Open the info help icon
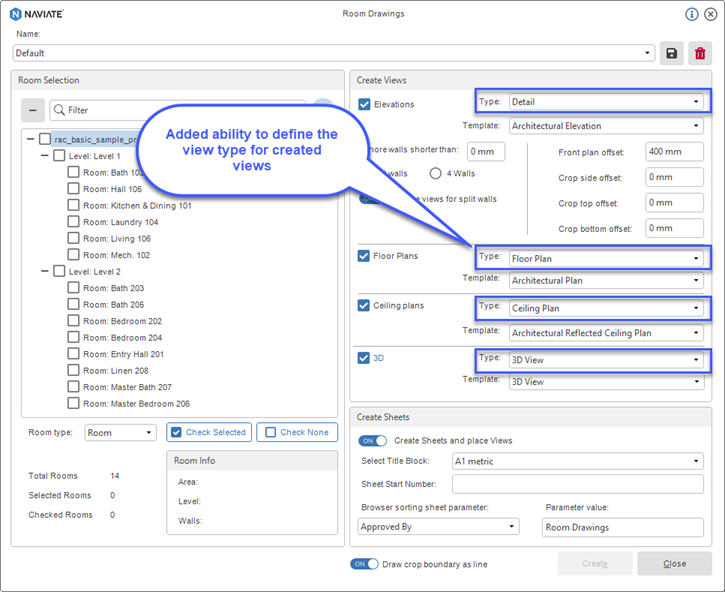725x592 pixels. point(692,14)
